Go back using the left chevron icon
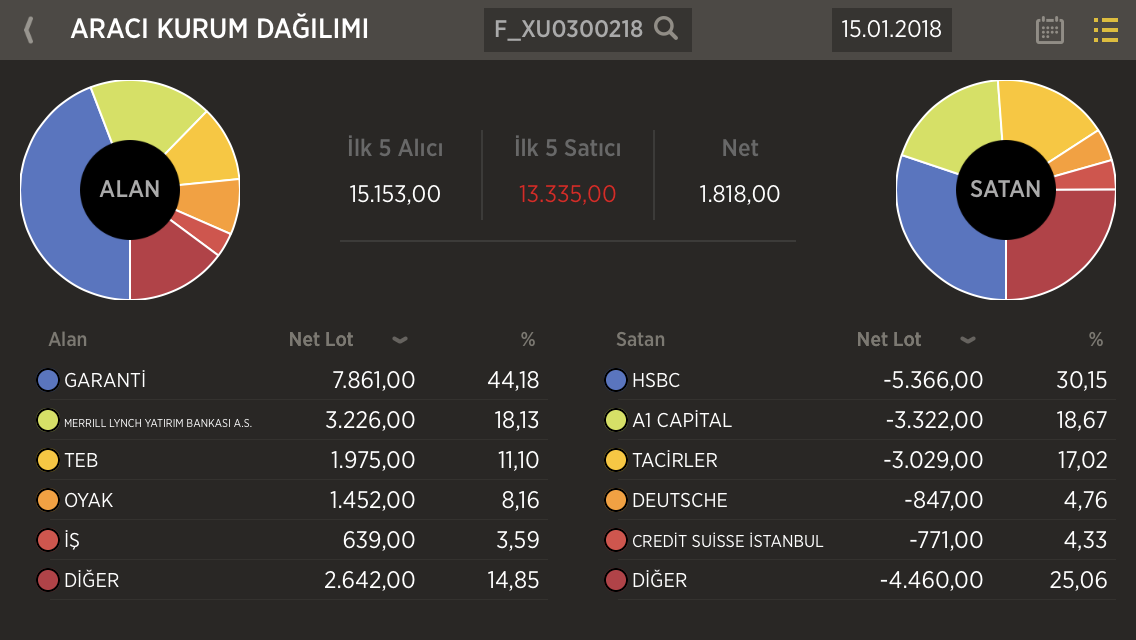 point(29,30)
